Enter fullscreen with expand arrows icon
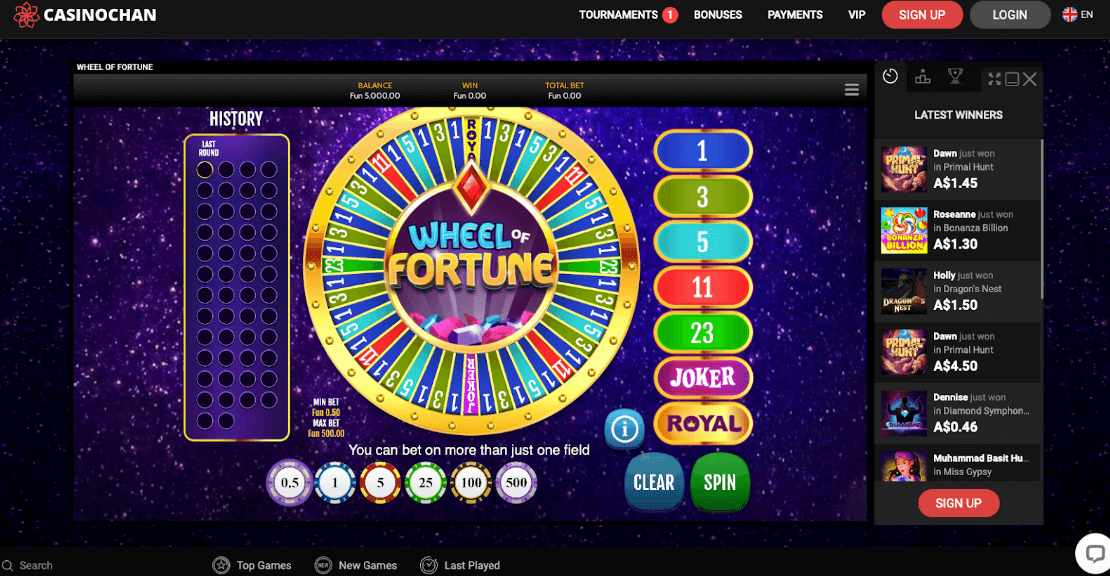The image size is (1110, 576). [x=995, y=79]
